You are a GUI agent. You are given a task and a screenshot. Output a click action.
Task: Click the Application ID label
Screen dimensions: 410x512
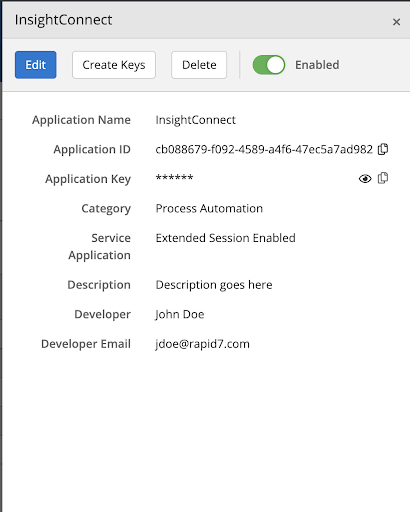tap(92, 149)
